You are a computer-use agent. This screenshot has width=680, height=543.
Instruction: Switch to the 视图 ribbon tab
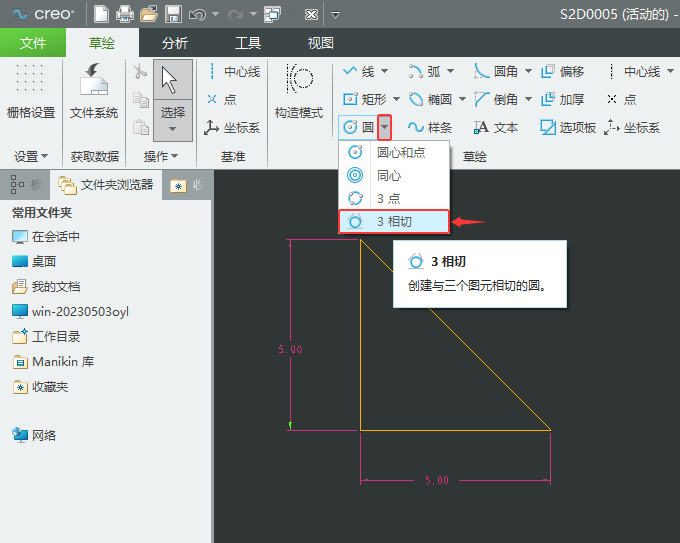[x=320, y=43]
